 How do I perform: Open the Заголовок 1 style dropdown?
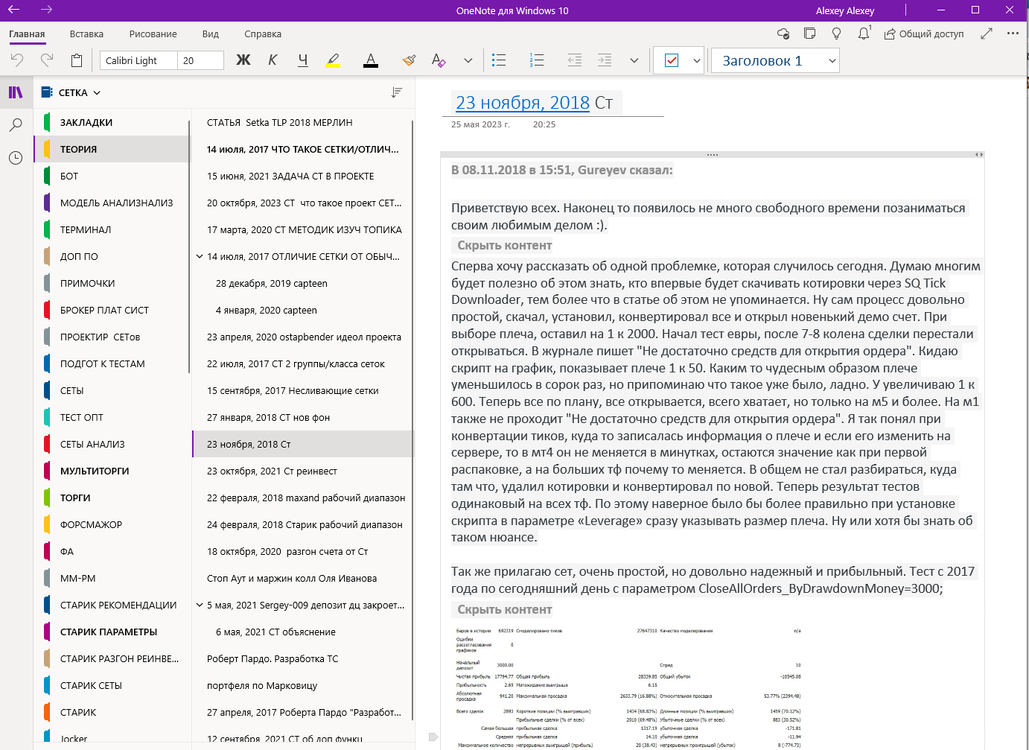click(775, 60)
